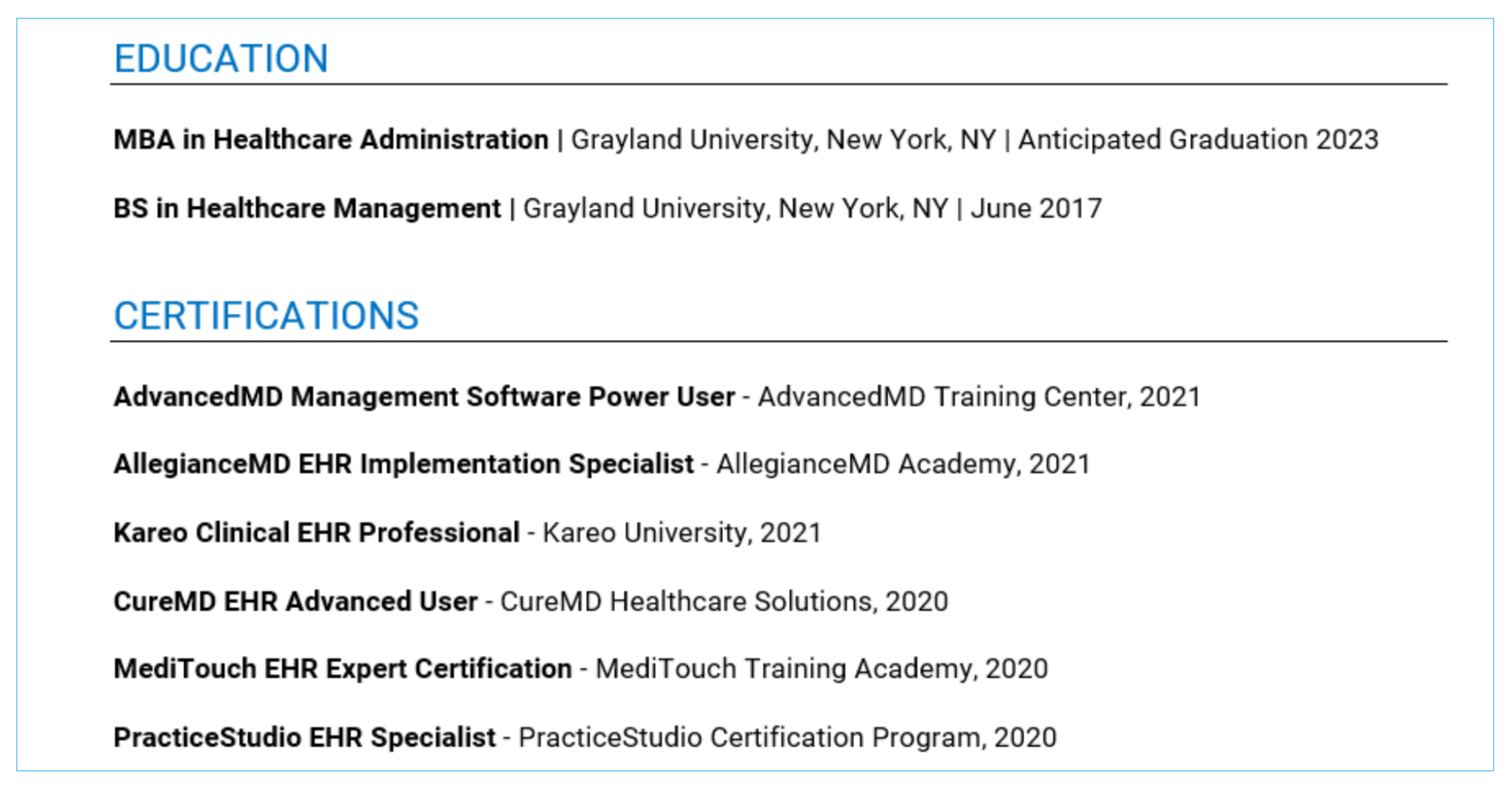Screen dimensions: 1512x794
Task: Click the EDUCATION section heading
Action: [221, 58]
